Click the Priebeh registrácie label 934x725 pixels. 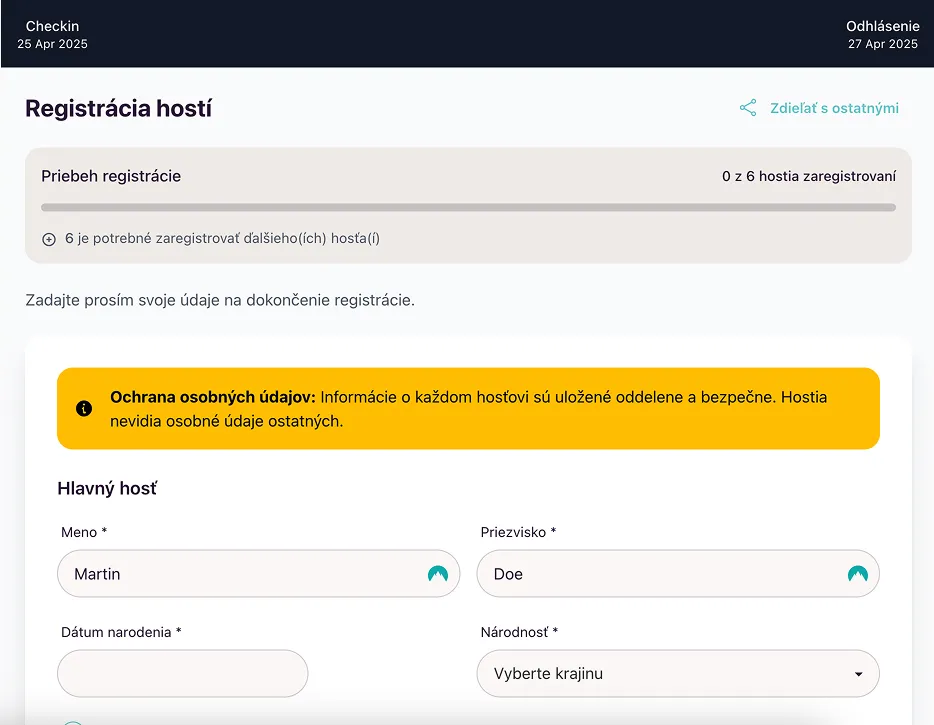111,176
